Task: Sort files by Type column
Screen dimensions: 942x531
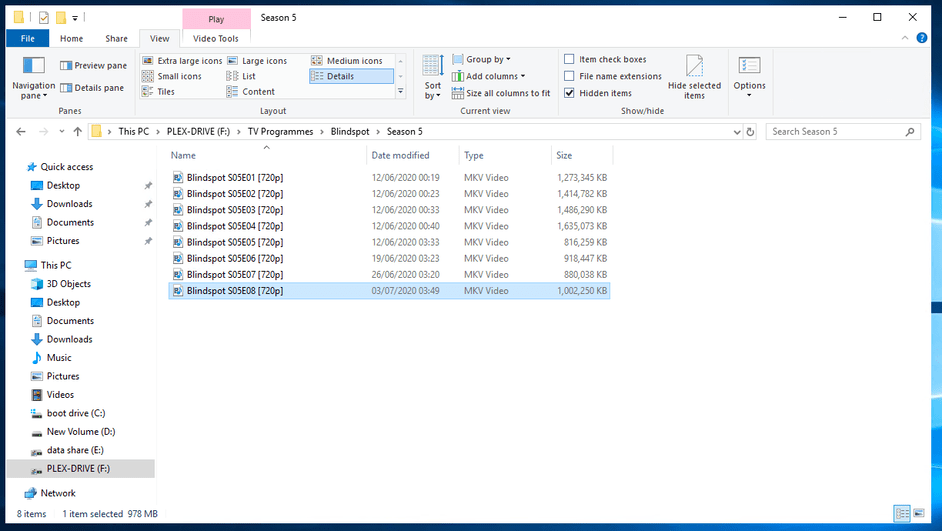Action: [505, 155]
